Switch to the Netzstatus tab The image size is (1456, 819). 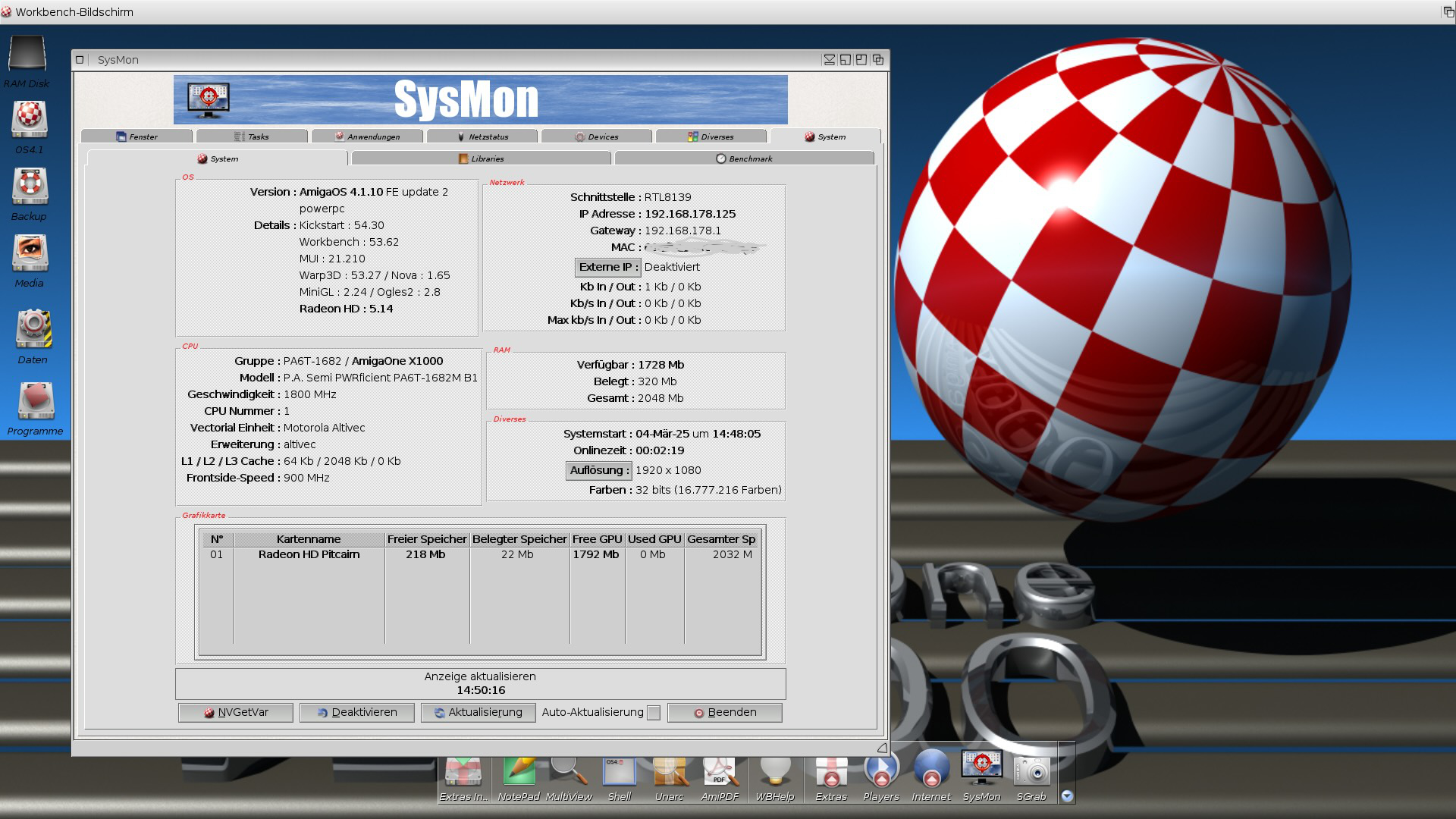click(x=482, y=136)
